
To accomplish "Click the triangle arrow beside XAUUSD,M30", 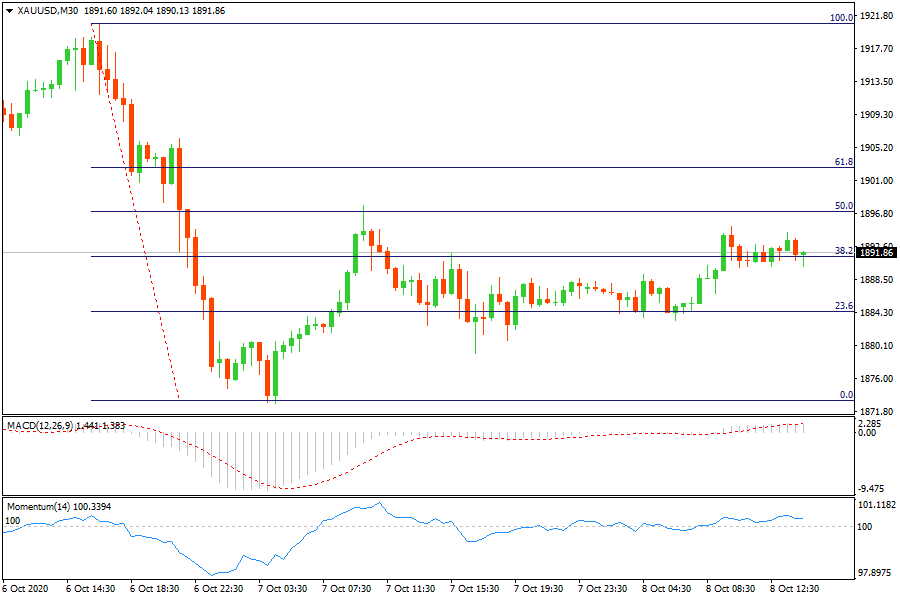I will pos(9,10).
